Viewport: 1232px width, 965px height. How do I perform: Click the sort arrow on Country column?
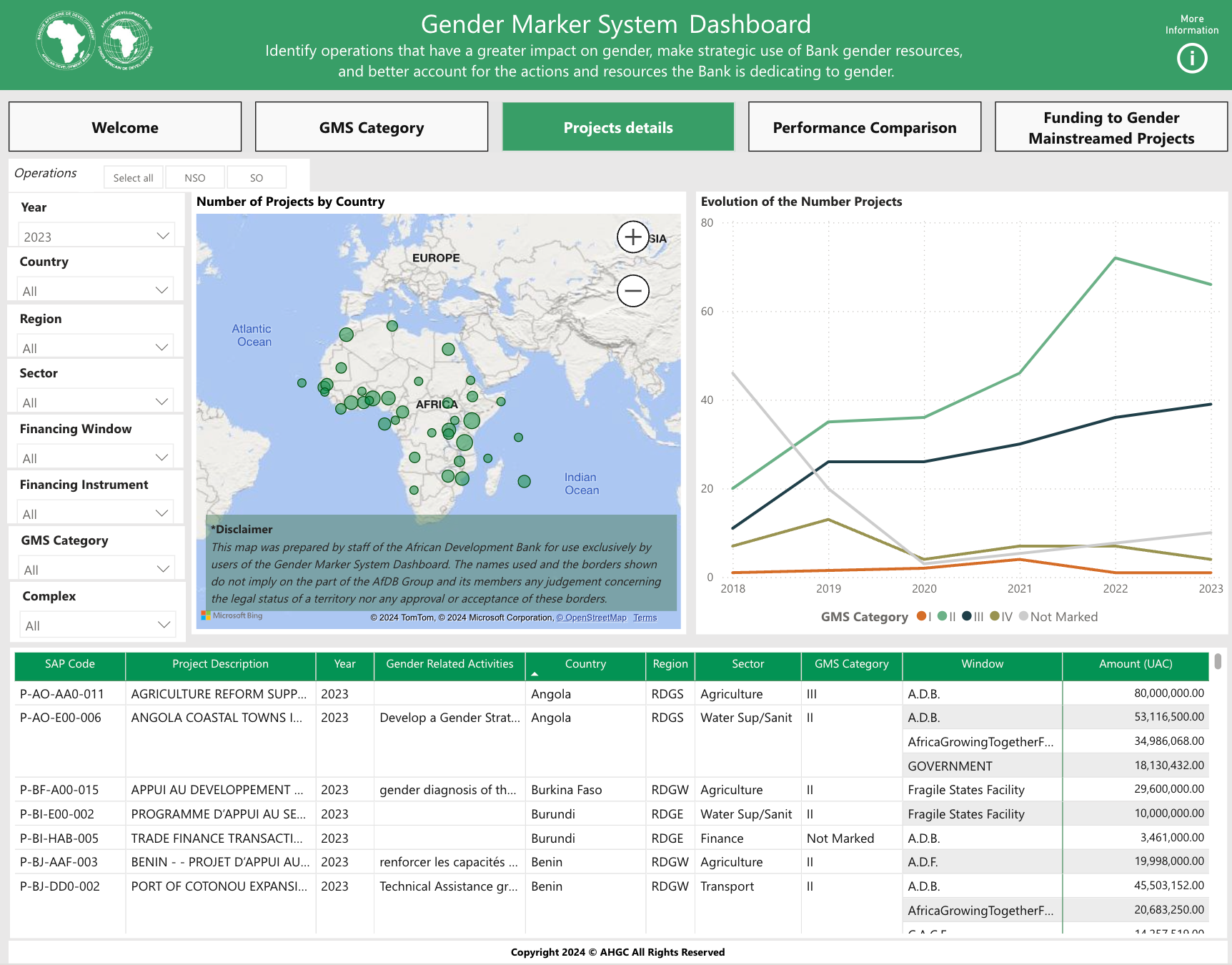pos(535,674)
